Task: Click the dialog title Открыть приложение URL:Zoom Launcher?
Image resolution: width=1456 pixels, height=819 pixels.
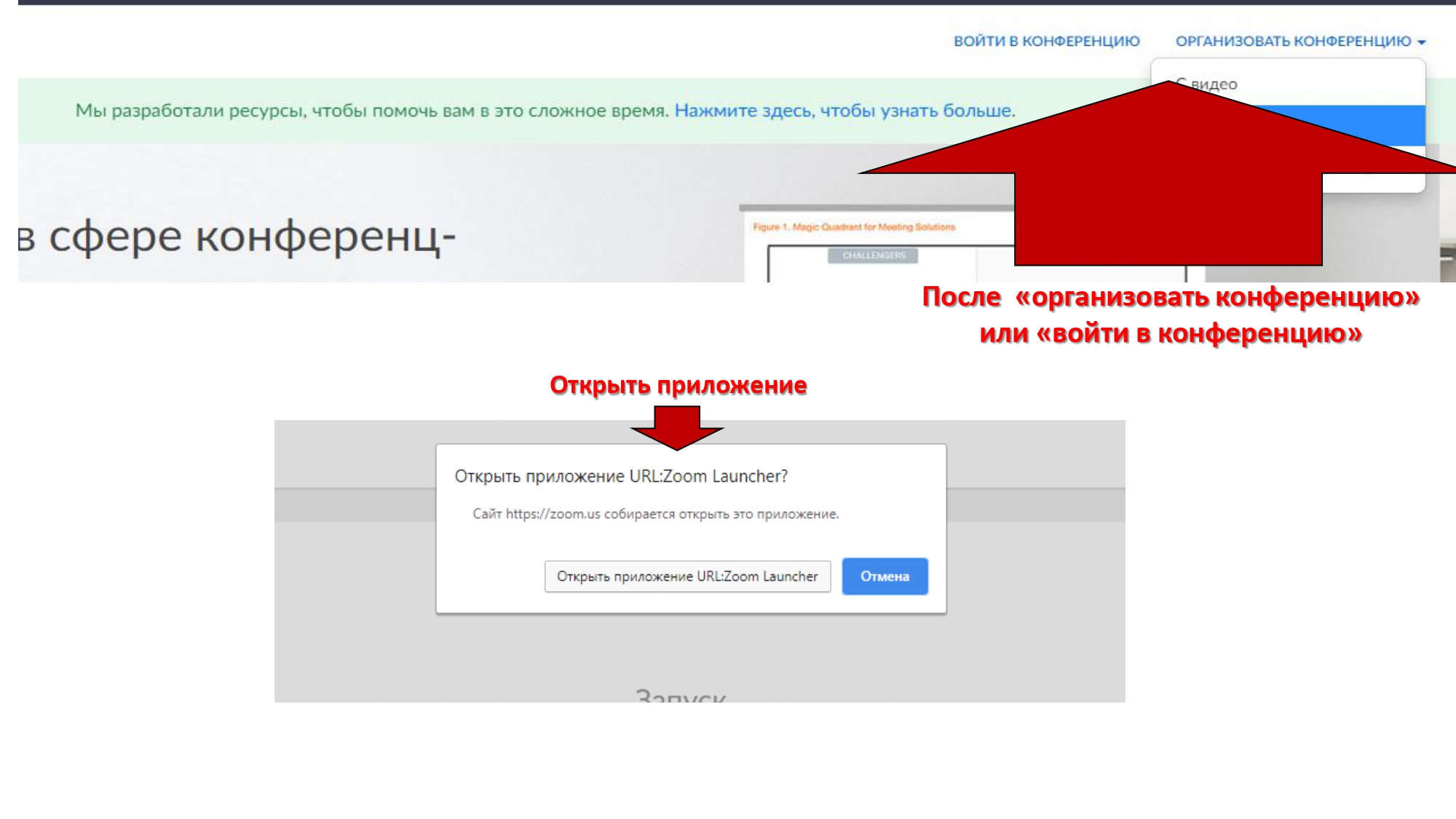Action: coord(620,476)
